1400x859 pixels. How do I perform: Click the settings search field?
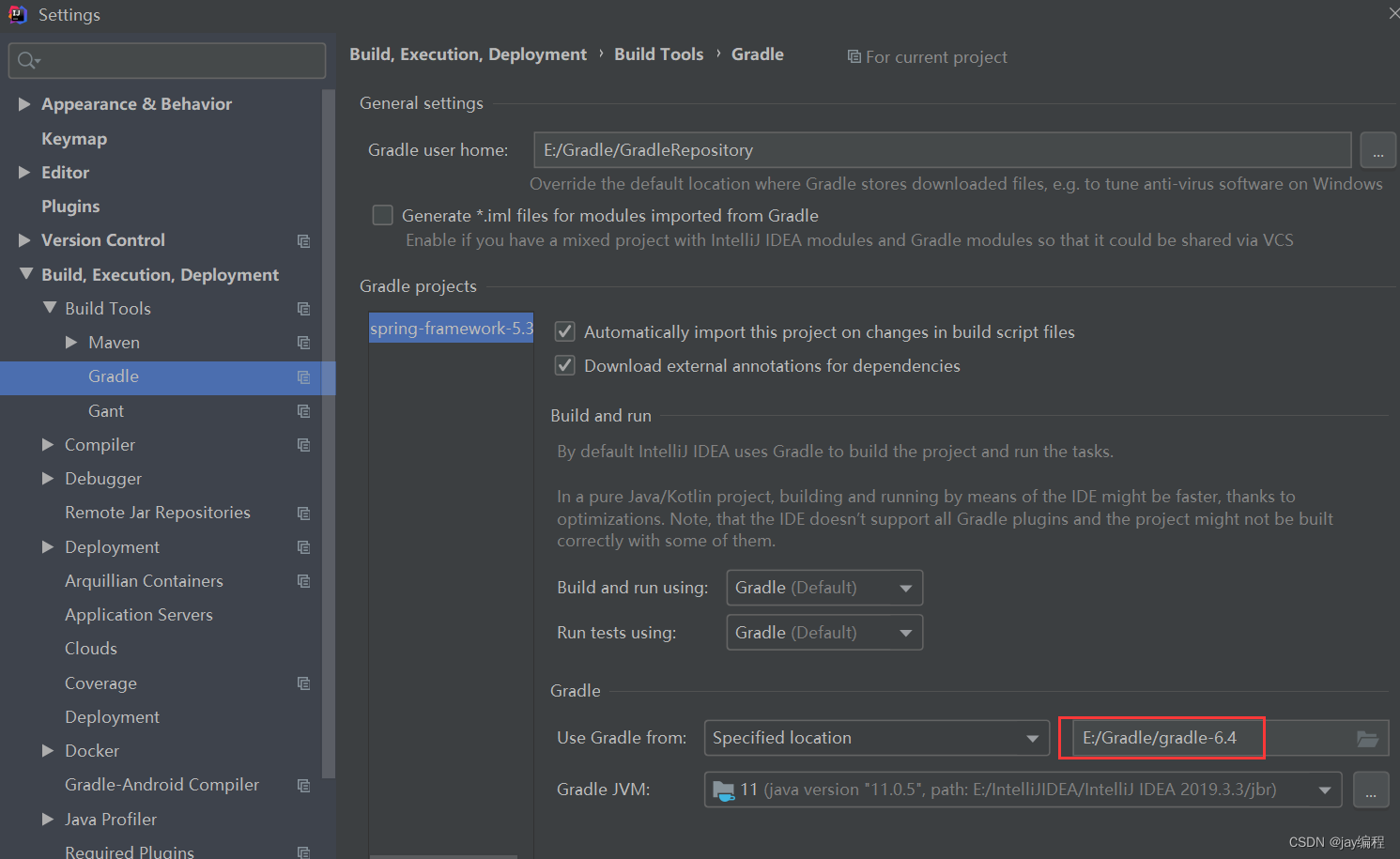point(167,61)
